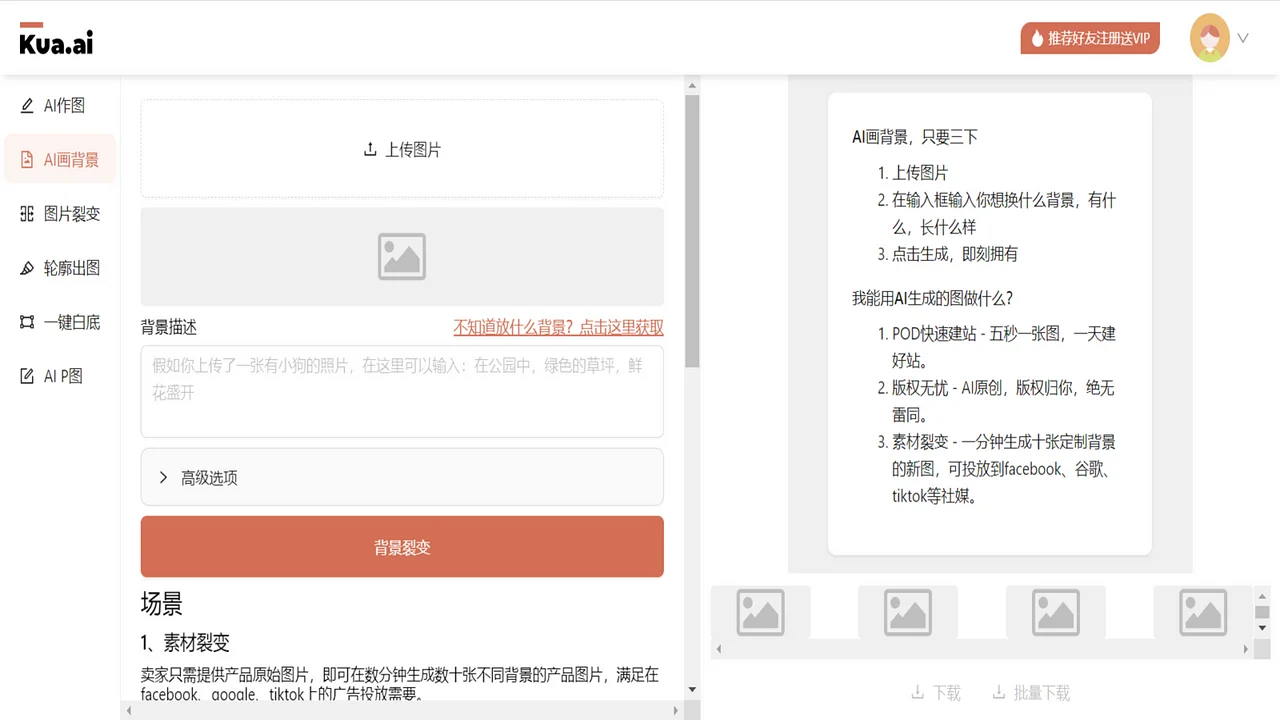
Task: Select the first result thumbnail placeholder
Action: point(760,612)
